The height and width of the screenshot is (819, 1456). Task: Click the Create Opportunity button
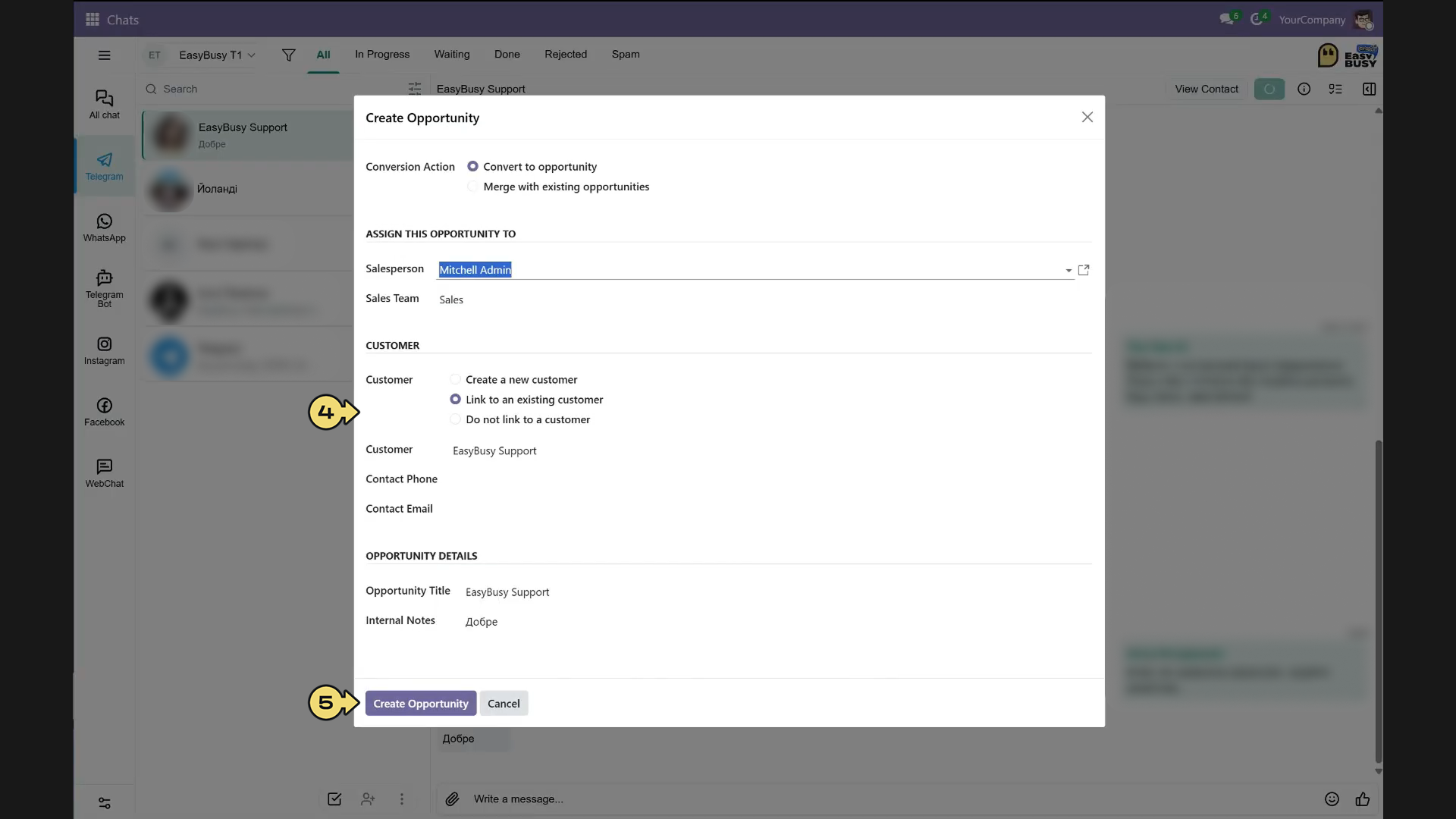pos(421,704)
